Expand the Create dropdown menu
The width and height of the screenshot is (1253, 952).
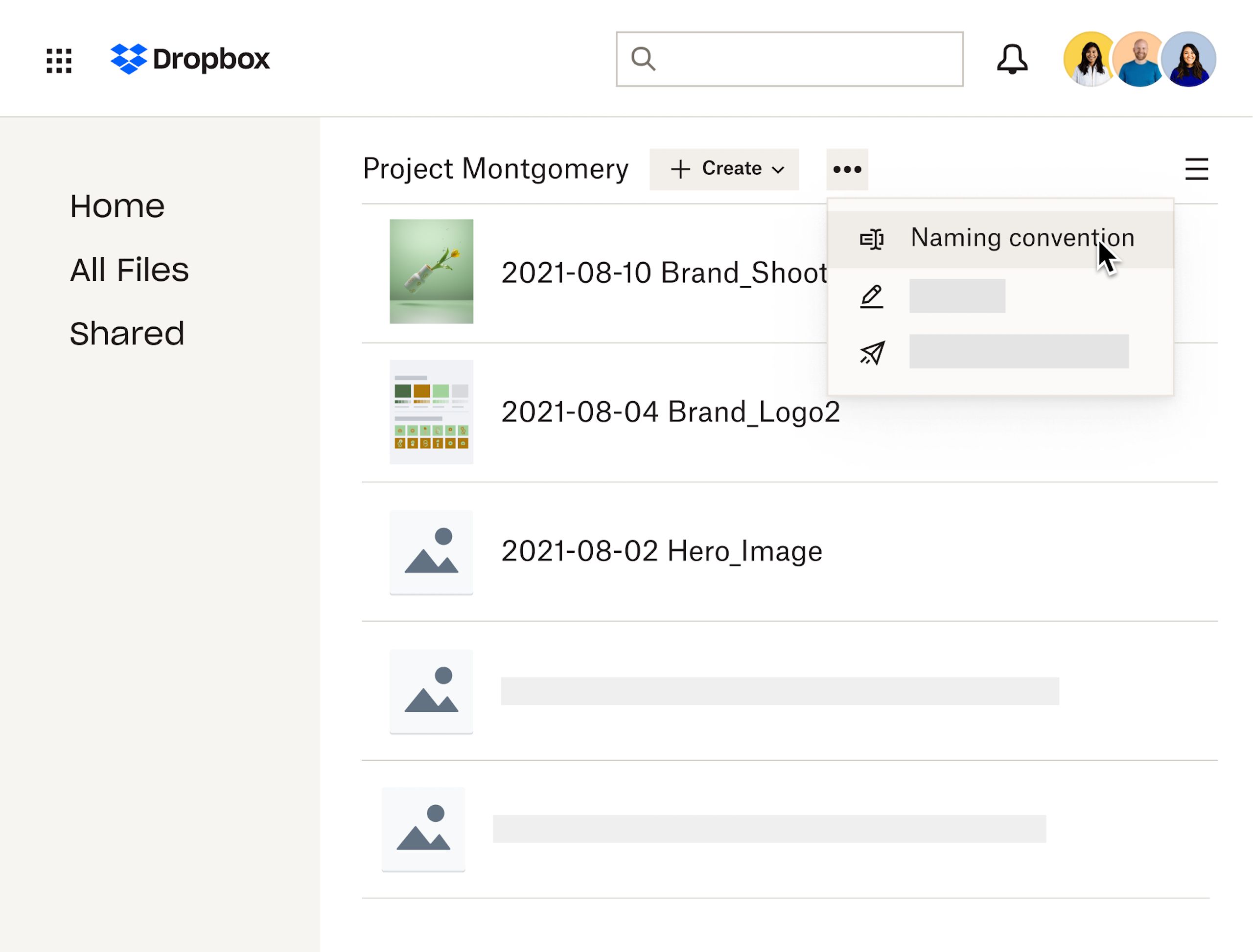coord(724,168)
